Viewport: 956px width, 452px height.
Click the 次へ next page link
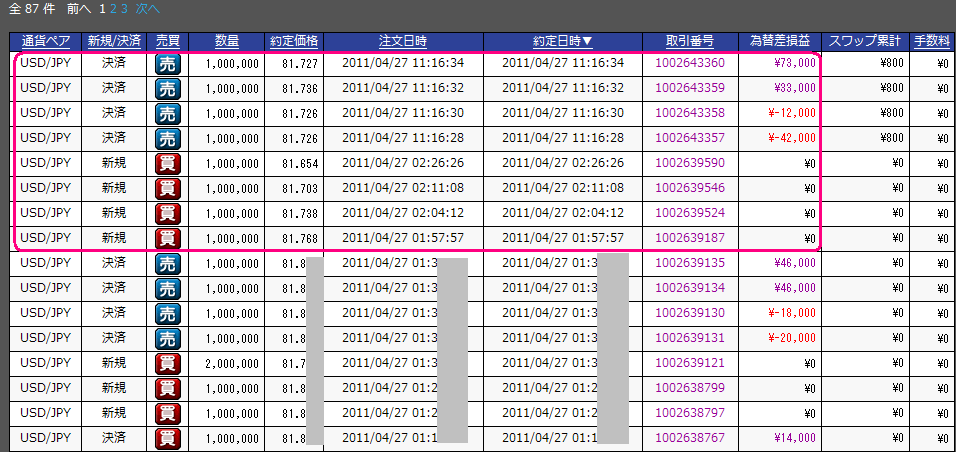click(148, 8)
